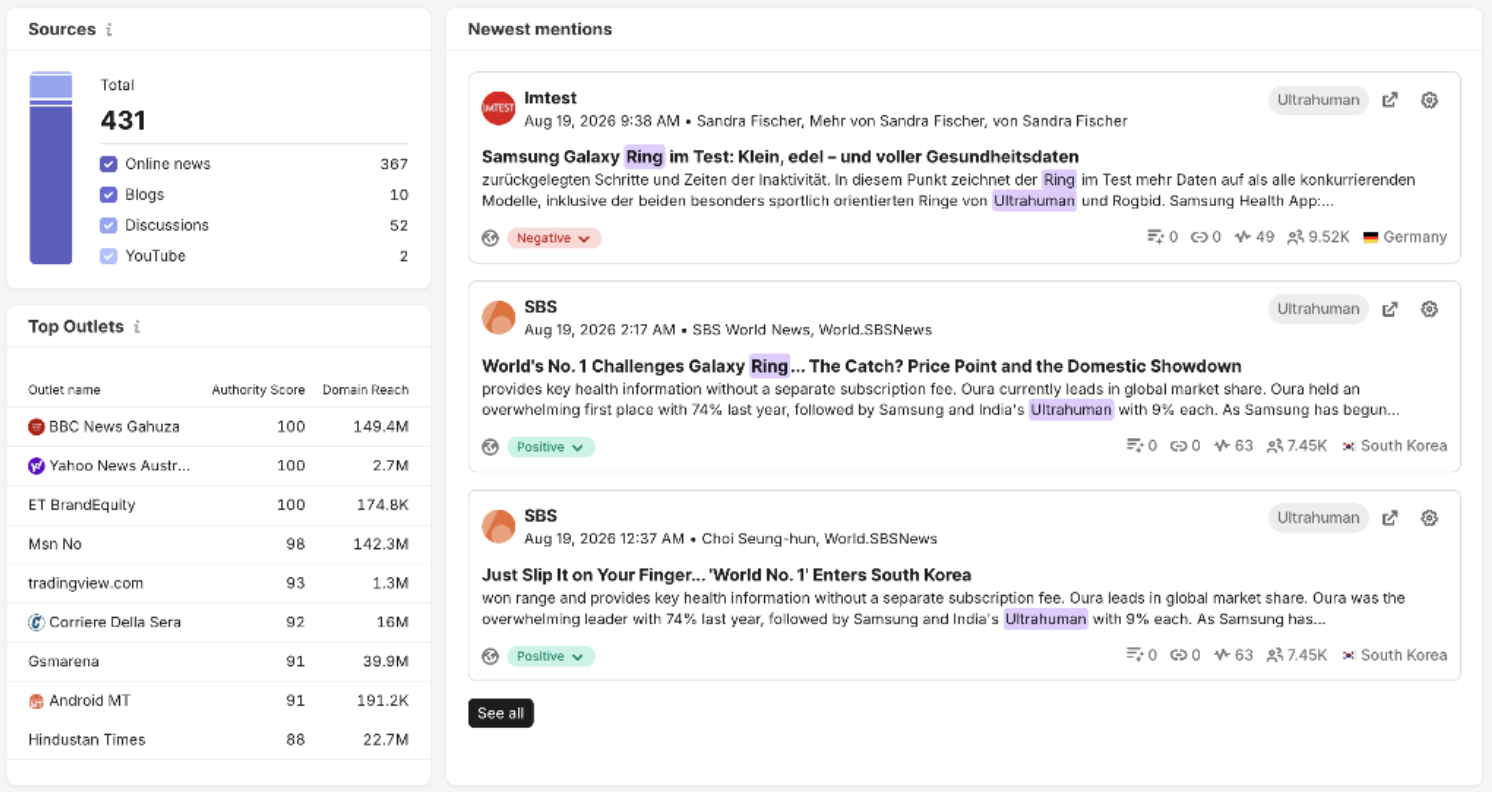Viewport: 1492px width, 792px height.
Task: Click globe icon on SBS 2:17 AM mention
Action: click(x=490, y=447)
